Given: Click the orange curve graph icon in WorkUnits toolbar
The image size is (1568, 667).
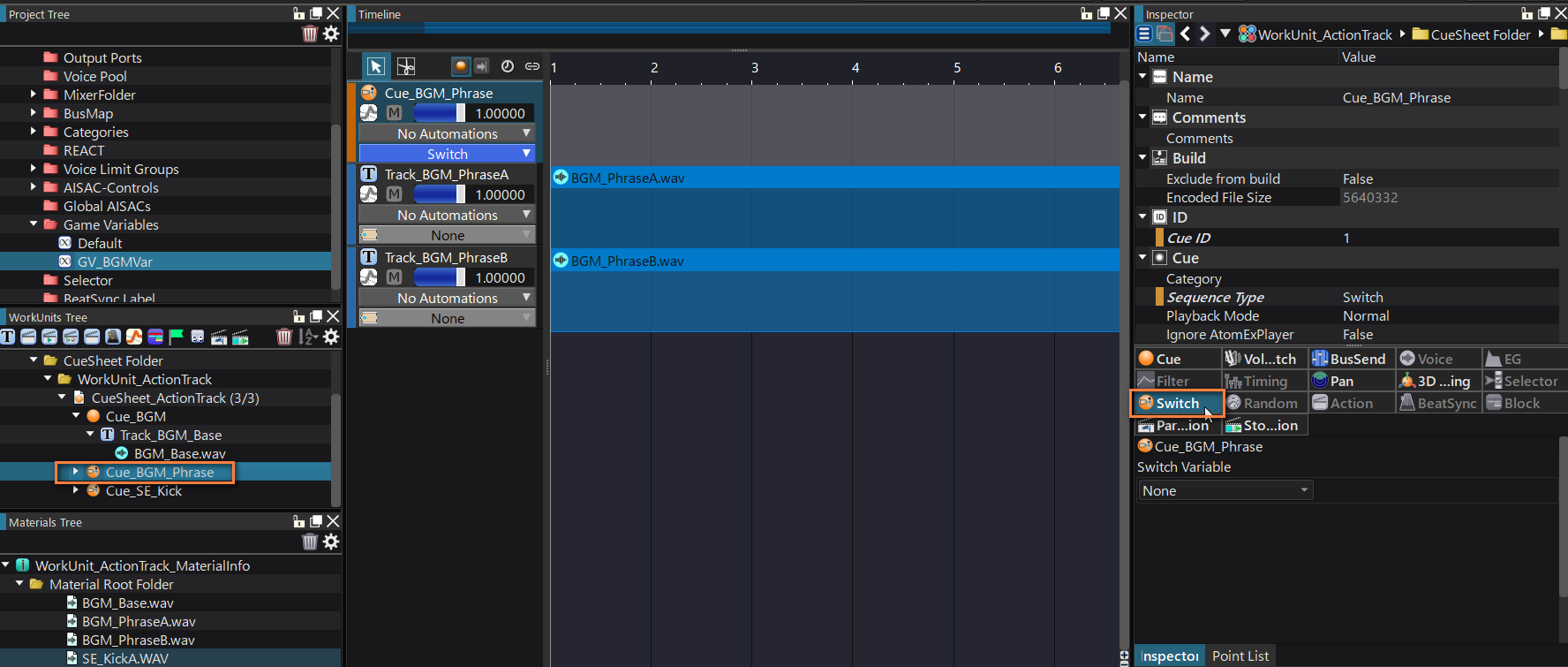Looking at the screenshot, I should 134,337.
